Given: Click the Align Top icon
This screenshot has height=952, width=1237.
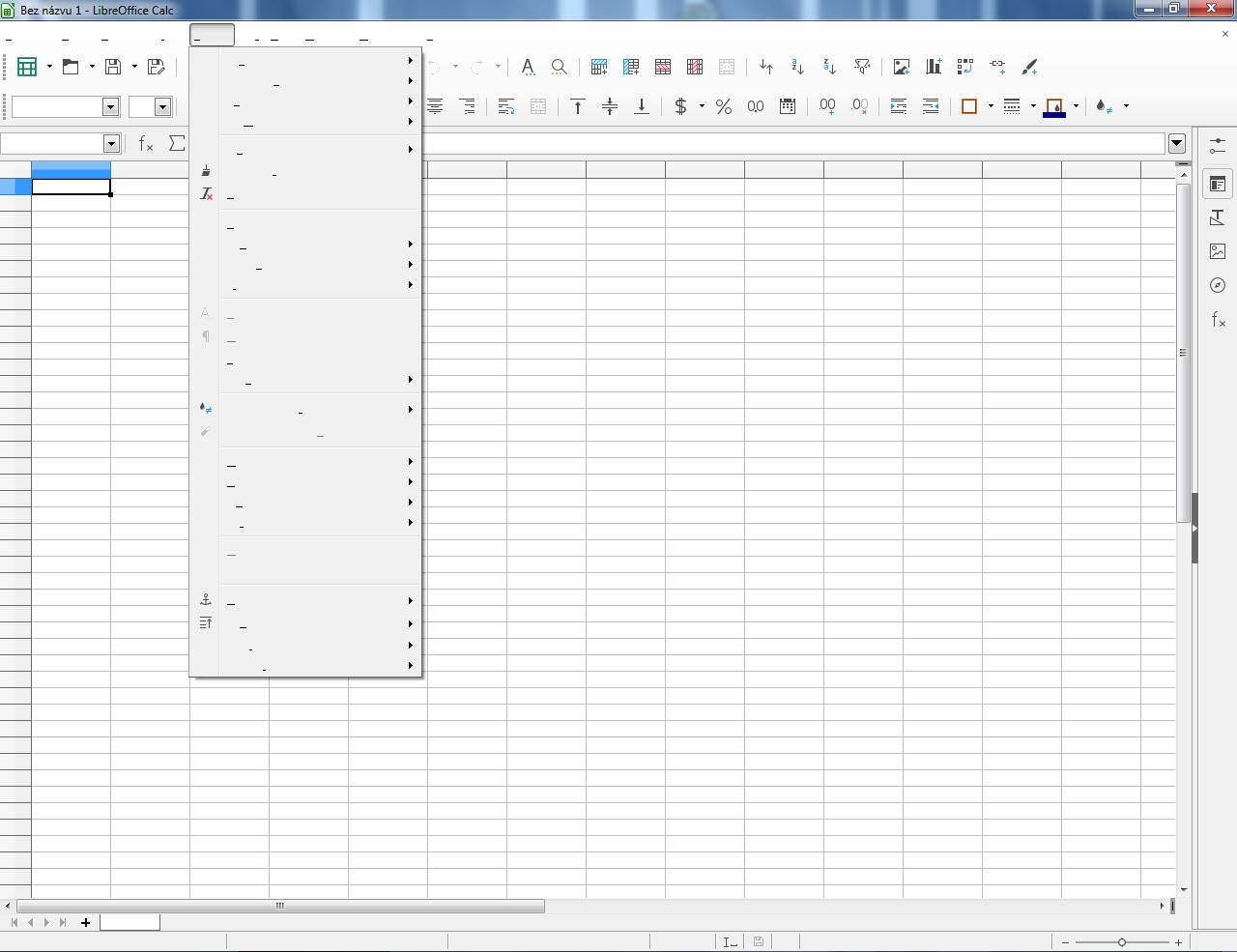Looking at the screenshot, I should coord(578,106).
